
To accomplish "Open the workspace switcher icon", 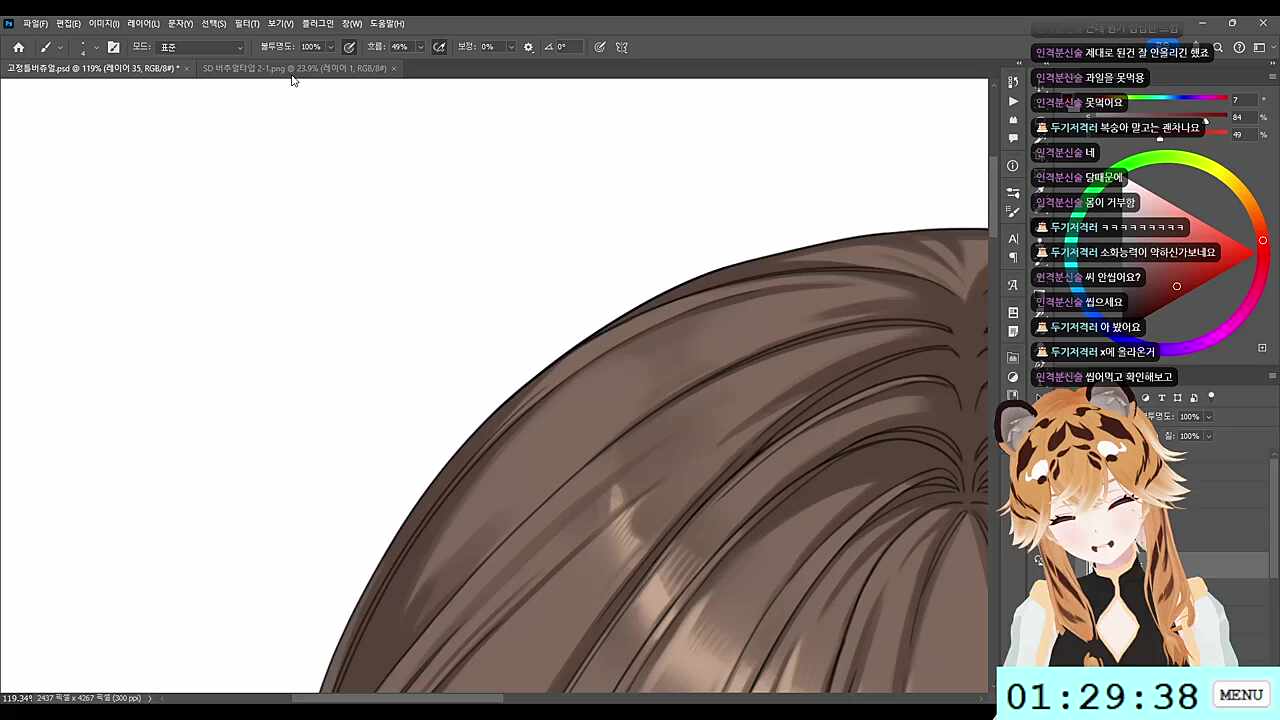I will [1260, 47].
